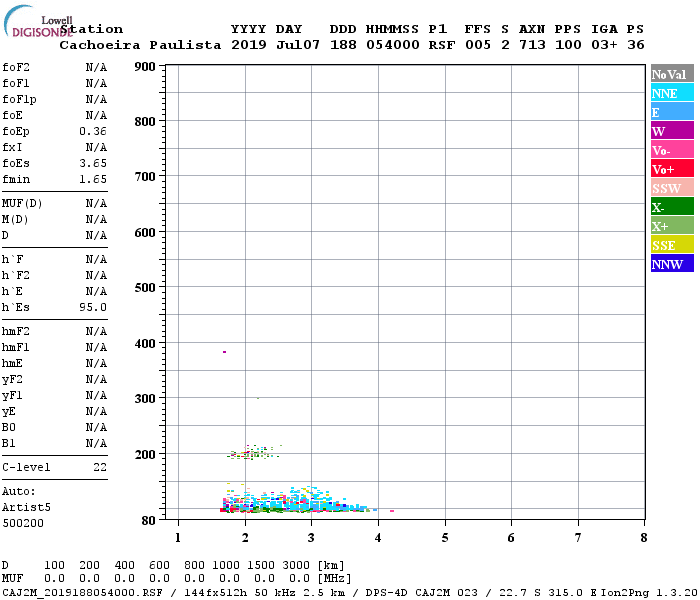Image resolution: width=700 pixels, height=600 pixels.
Task: Select the NNE cyan legend swatch
Action: coord(672,93)
